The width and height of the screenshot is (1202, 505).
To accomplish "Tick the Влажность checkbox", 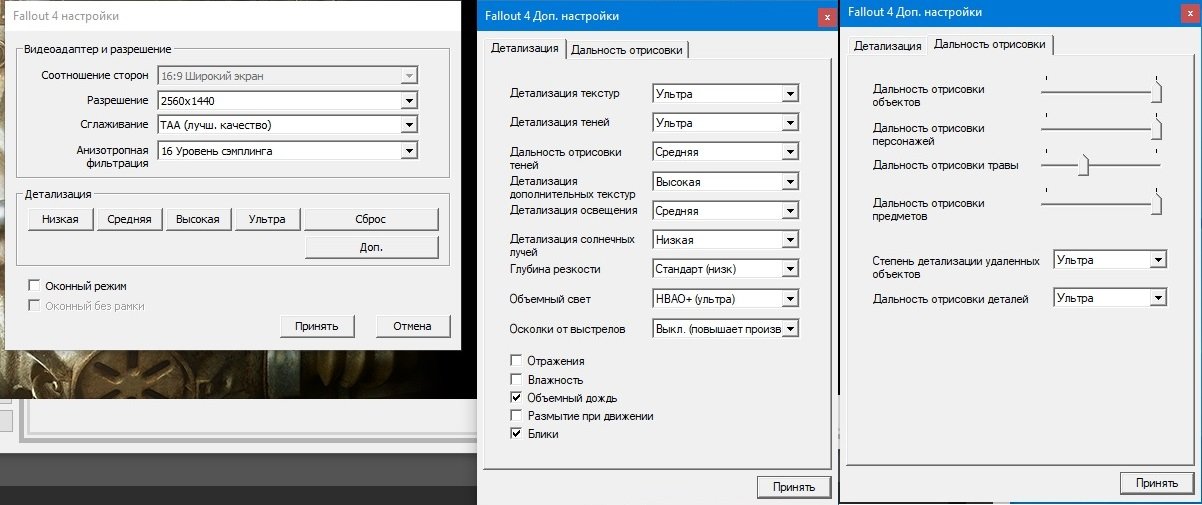I will point(516,380).
